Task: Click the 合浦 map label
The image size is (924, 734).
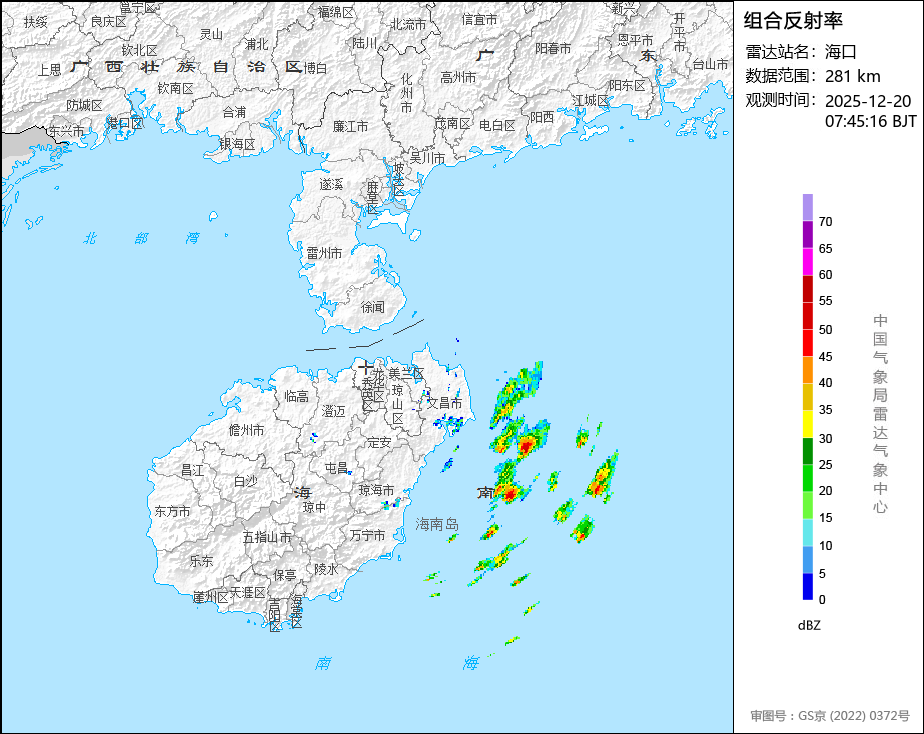Action: [234, 112]
